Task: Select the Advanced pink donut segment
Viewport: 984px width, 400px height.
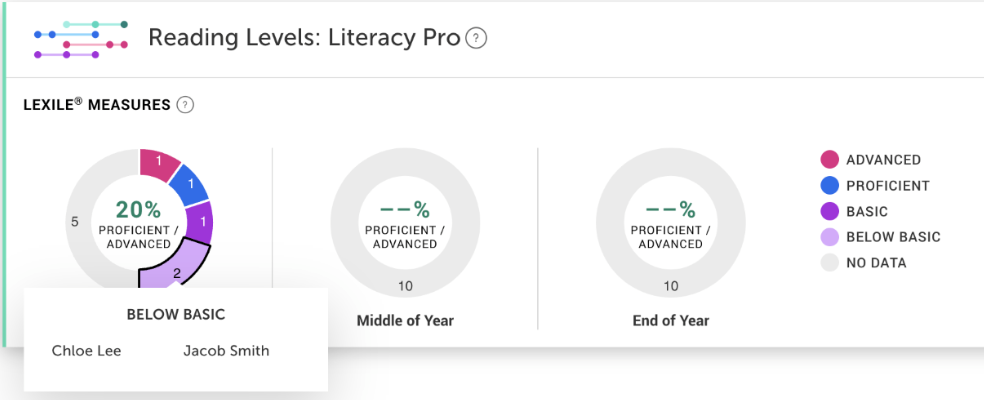Action: coord(160,165)
